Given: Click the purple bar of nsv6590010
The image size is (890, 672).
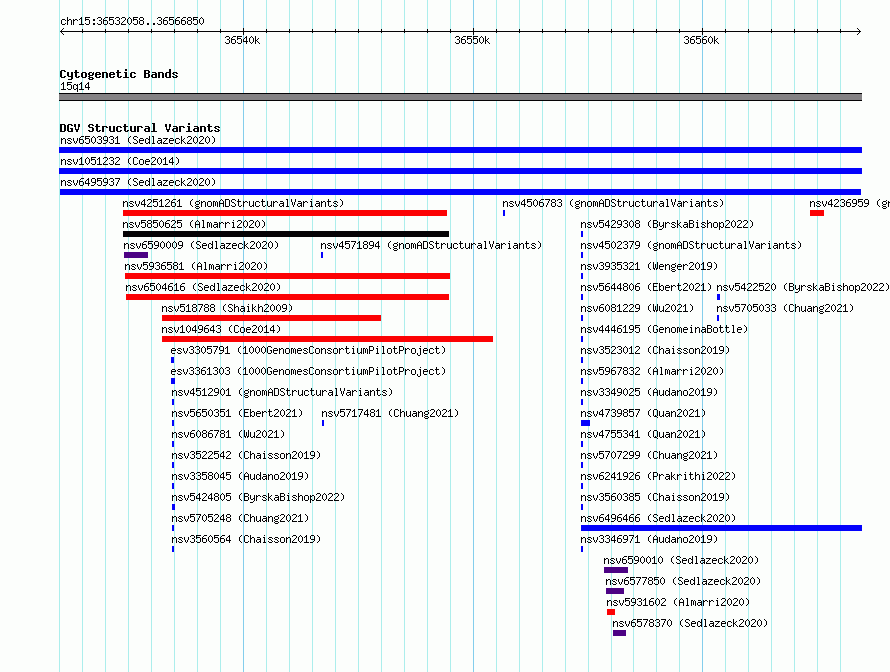Looking at the screenshot, I should [616, 570].
